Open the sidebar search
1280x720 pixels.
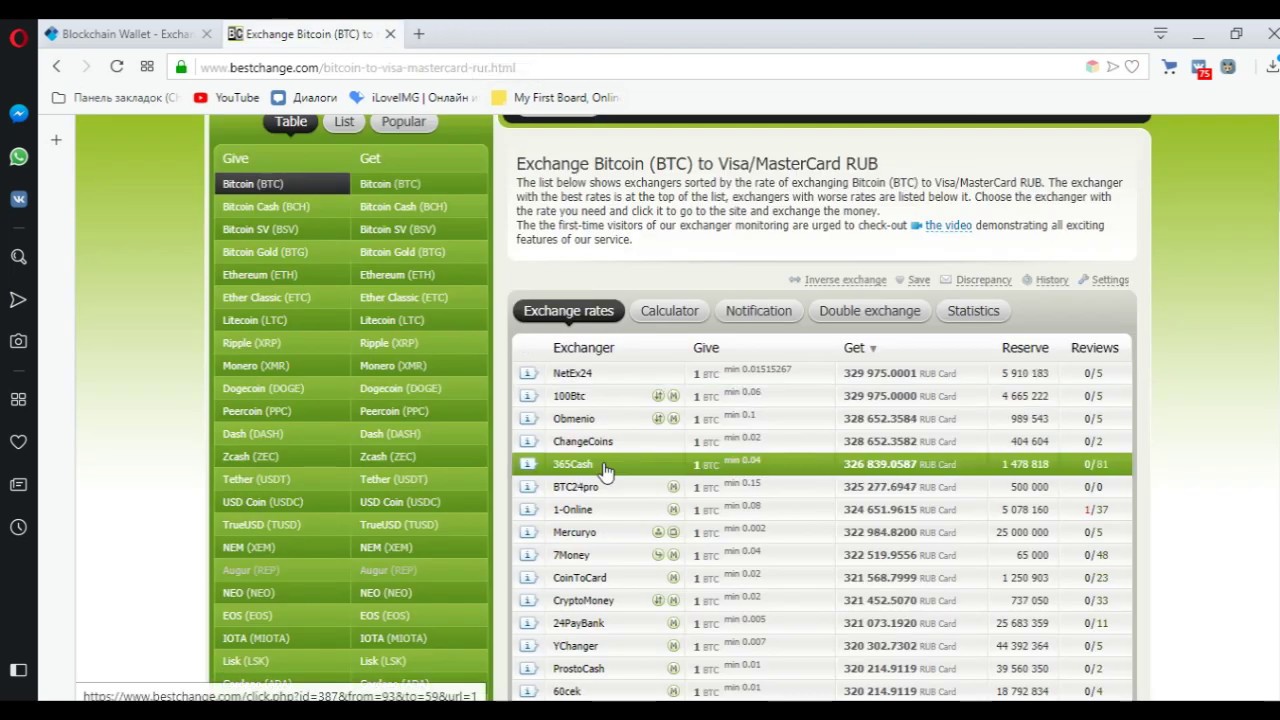coord(18,257)
